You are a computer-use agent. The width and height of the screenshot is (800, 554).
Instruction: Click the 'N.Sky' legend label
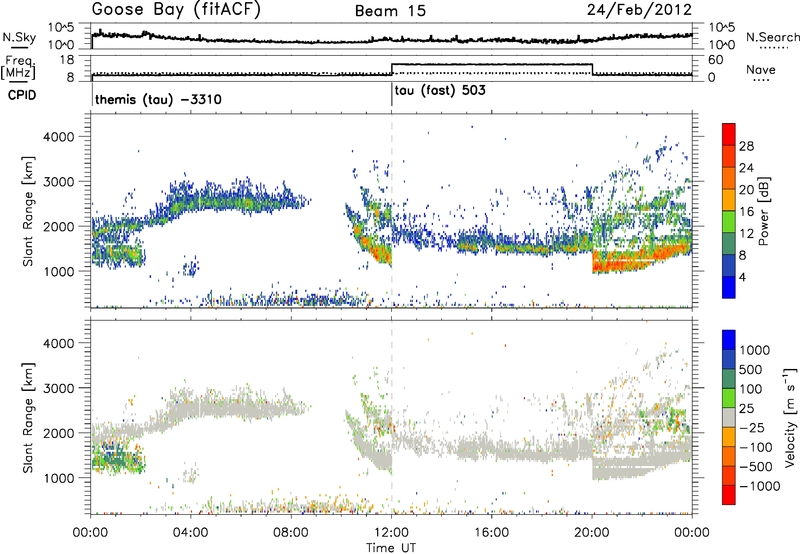[x=19, y=37]
